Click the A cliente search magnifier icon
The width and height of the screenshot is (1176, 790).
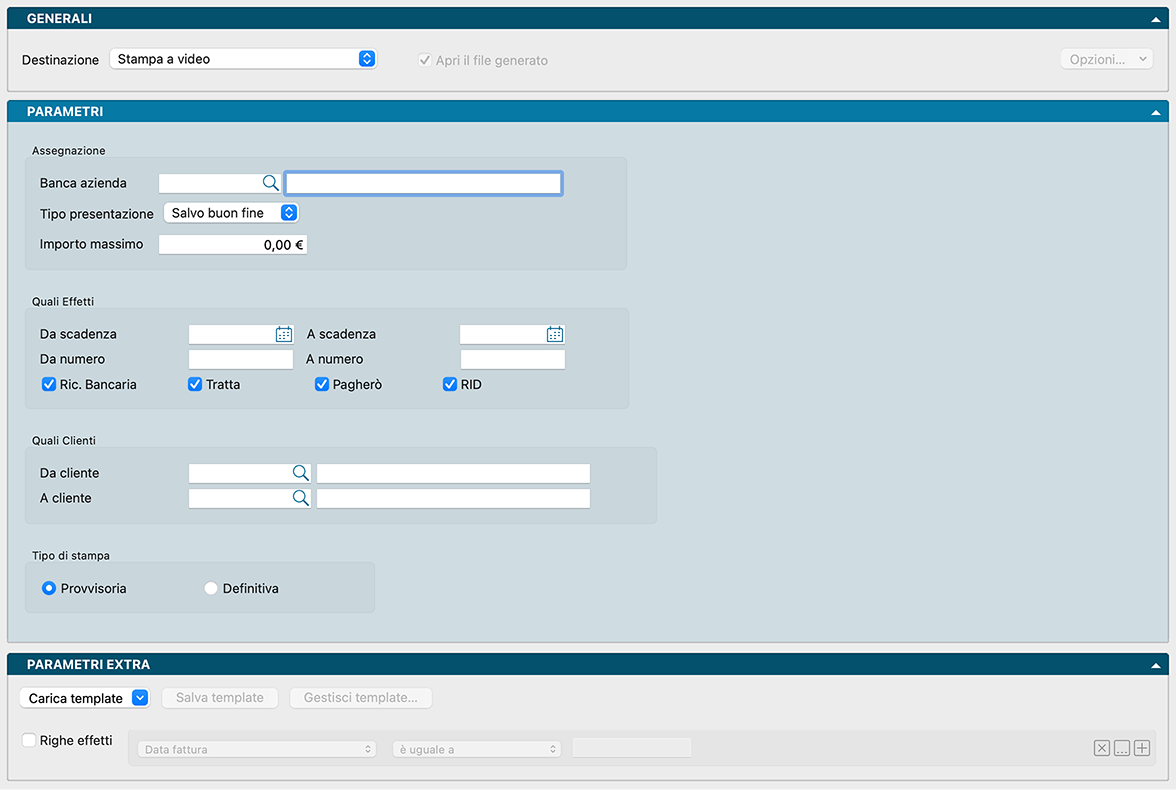(300, 498)
